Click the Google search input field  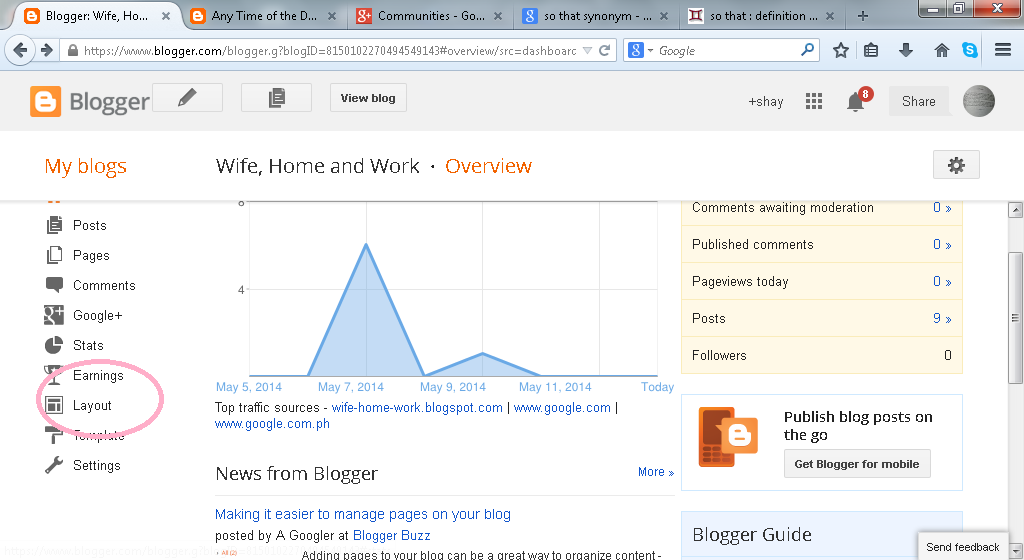tap(727, 50)
